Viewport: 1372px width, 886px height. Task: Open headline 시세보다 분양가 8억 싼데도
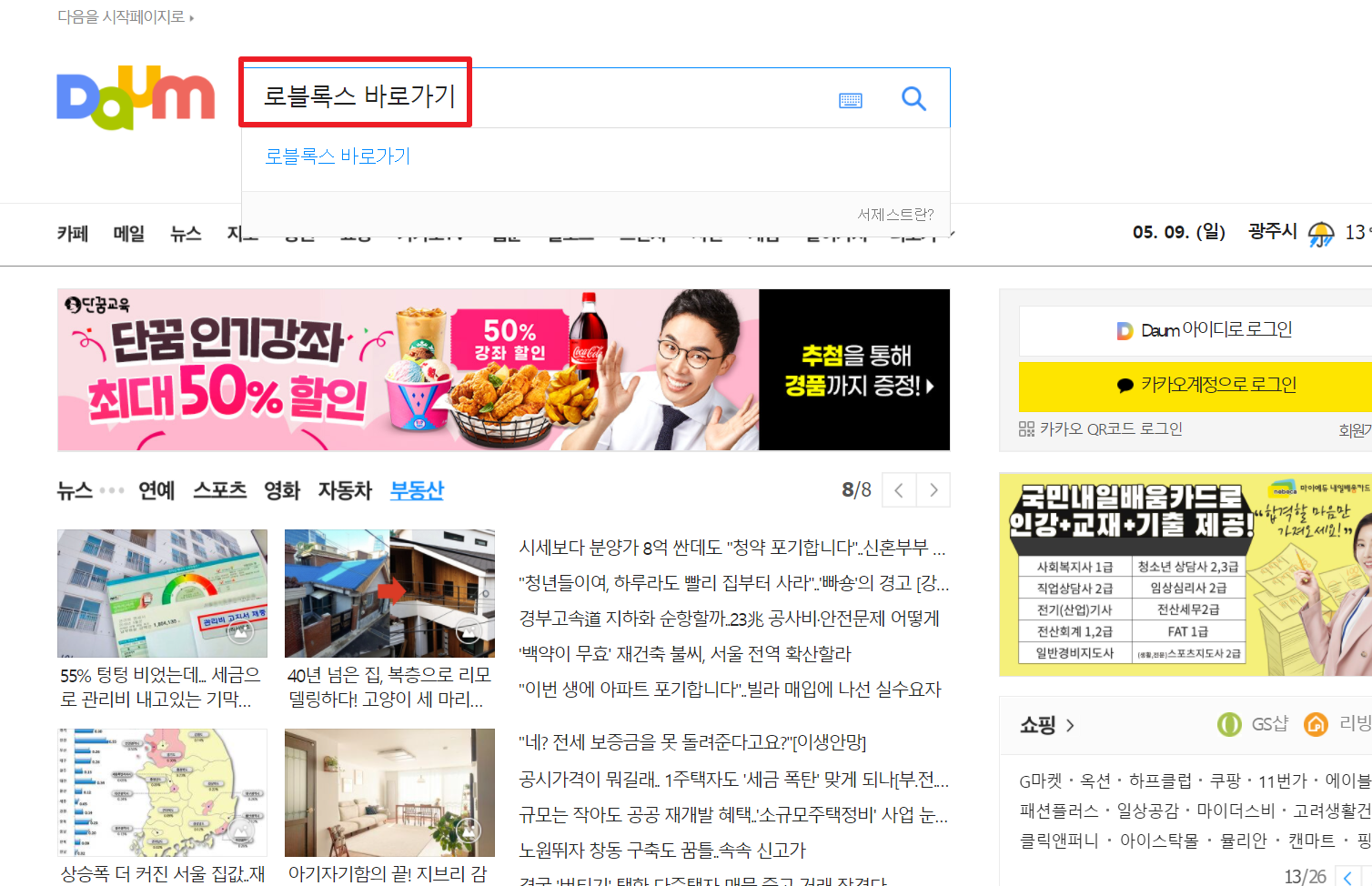(732, 548)
